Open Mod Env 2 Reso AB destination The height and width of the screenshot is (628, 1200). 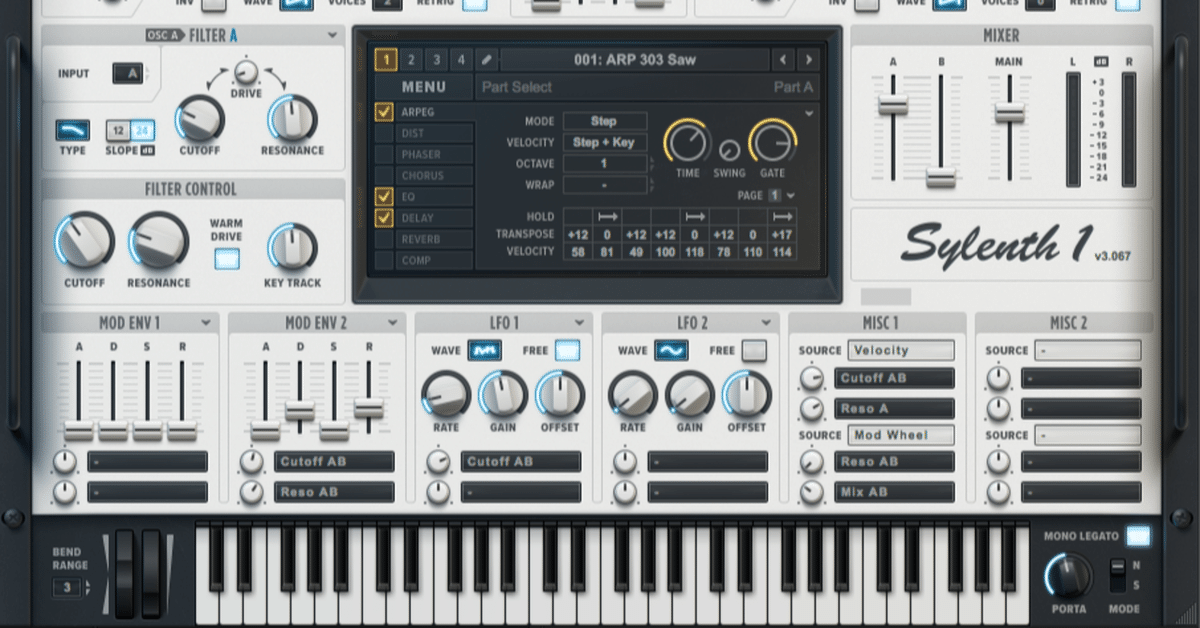334,492
